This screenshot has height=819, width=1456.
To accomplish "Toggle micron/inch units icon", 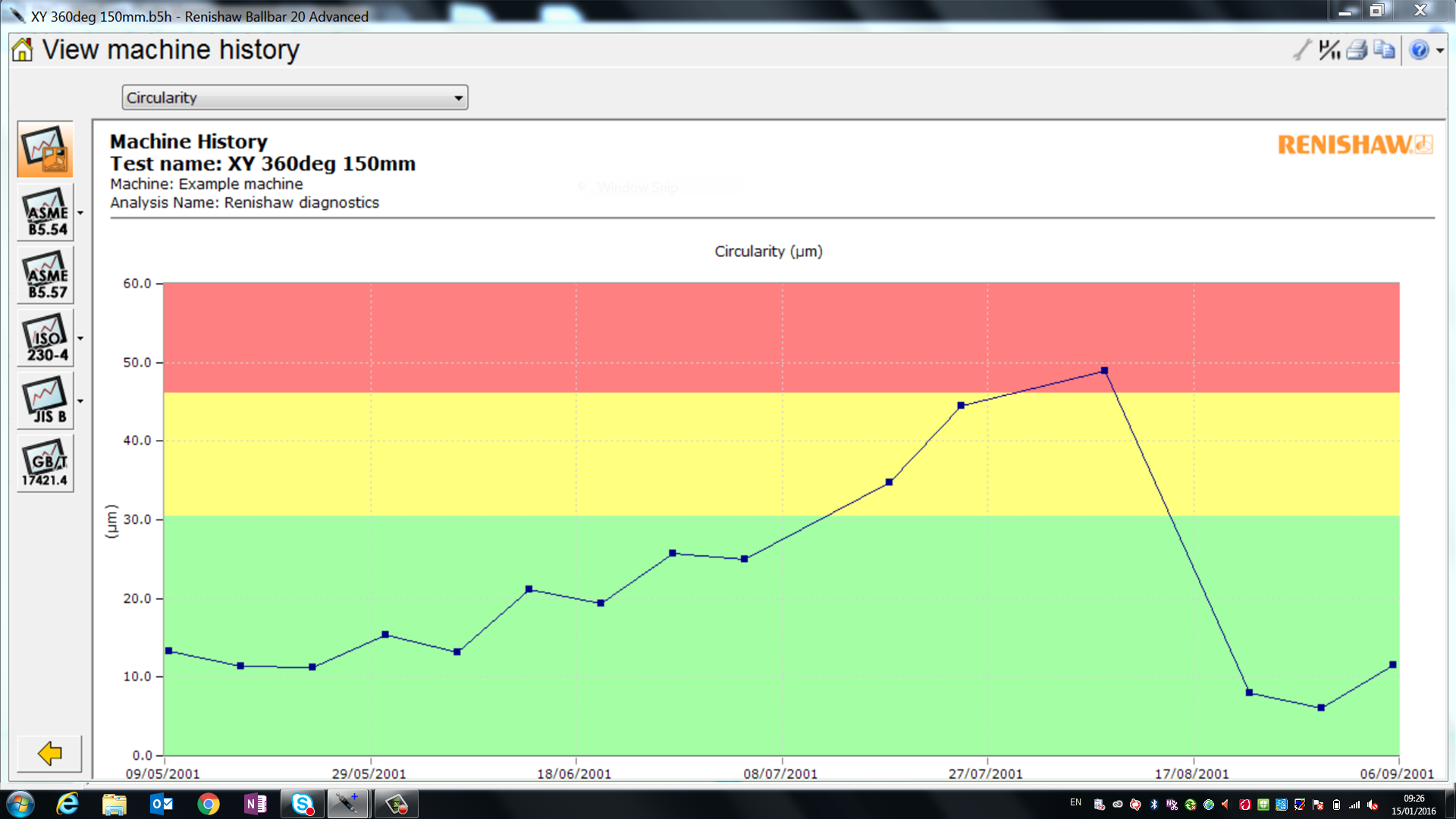I will coord(1329,50).
